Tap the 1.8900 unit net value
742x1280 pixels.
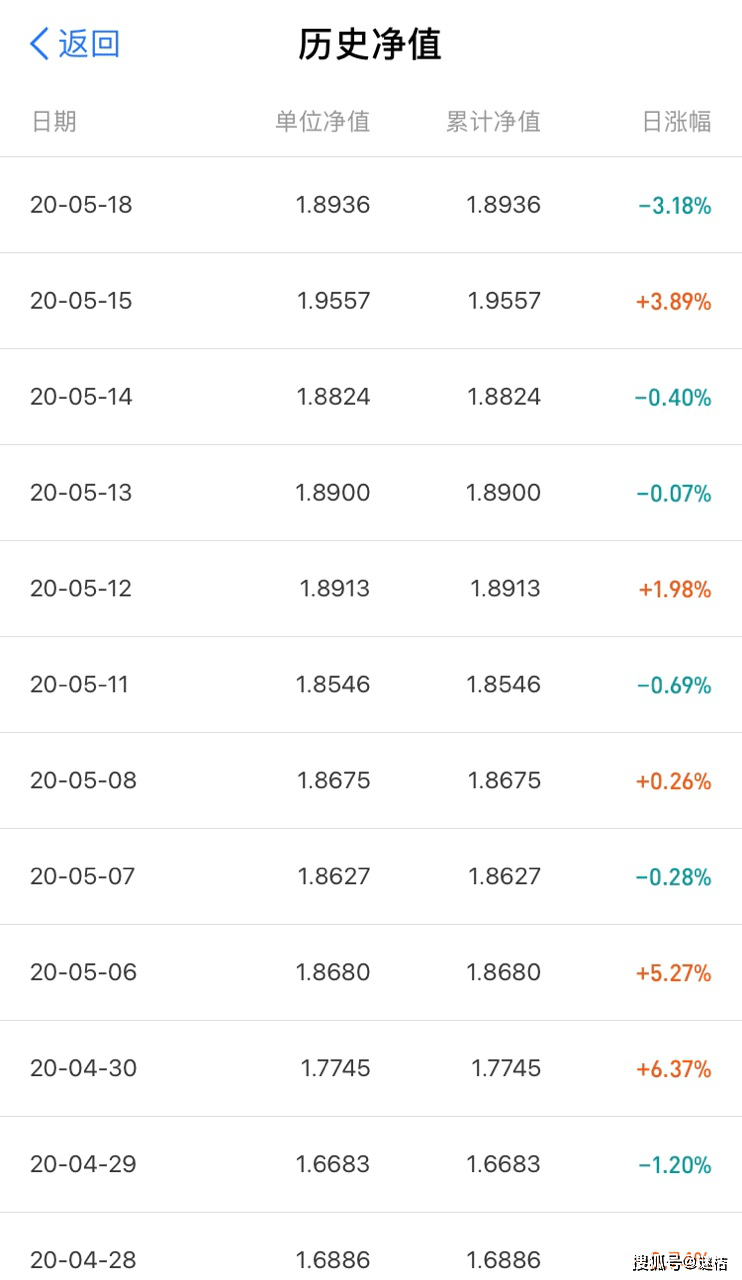[333, 493]
